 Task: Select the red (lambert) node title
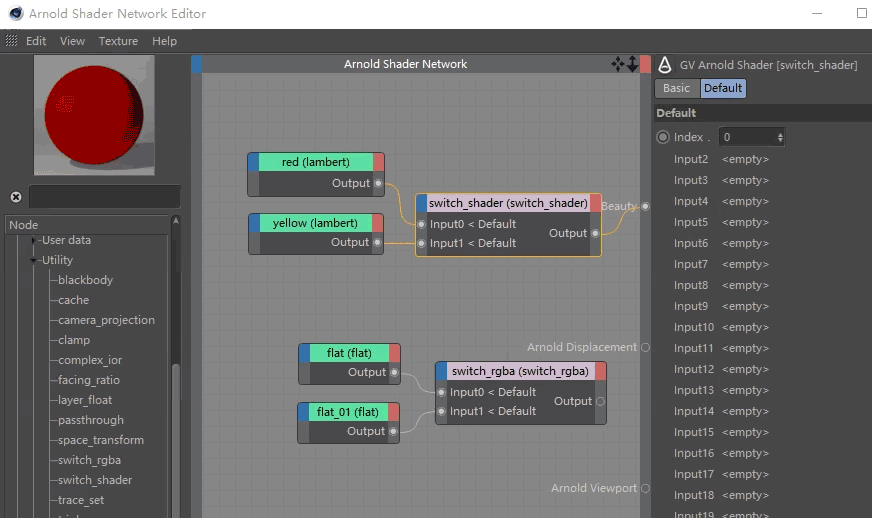315,162
